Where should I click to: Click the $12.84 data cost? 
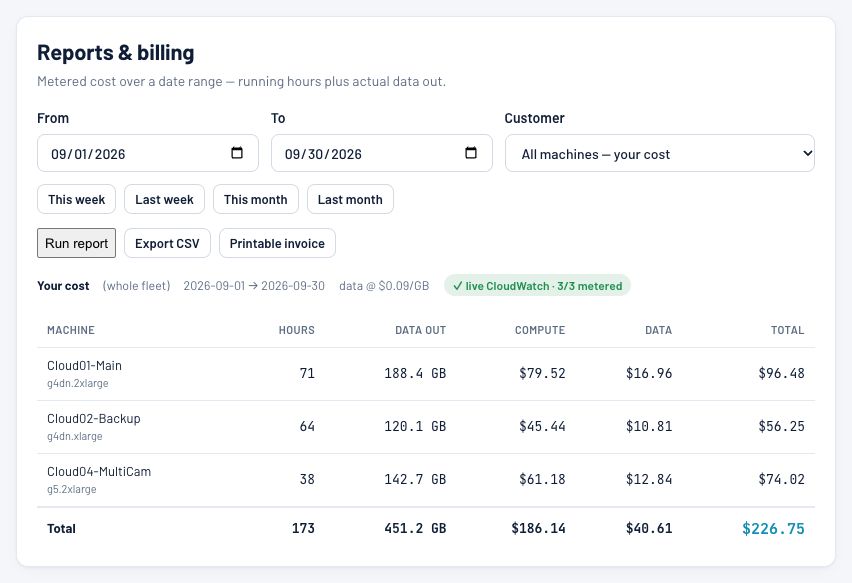(x=649, y=479)
